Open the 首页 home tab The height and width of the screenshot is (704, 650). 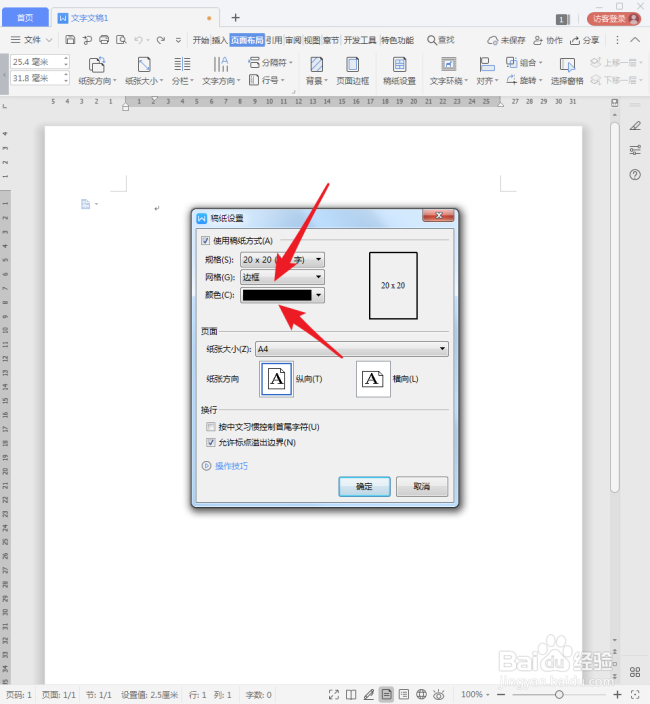pyautogui.click(x=25, y=18)
